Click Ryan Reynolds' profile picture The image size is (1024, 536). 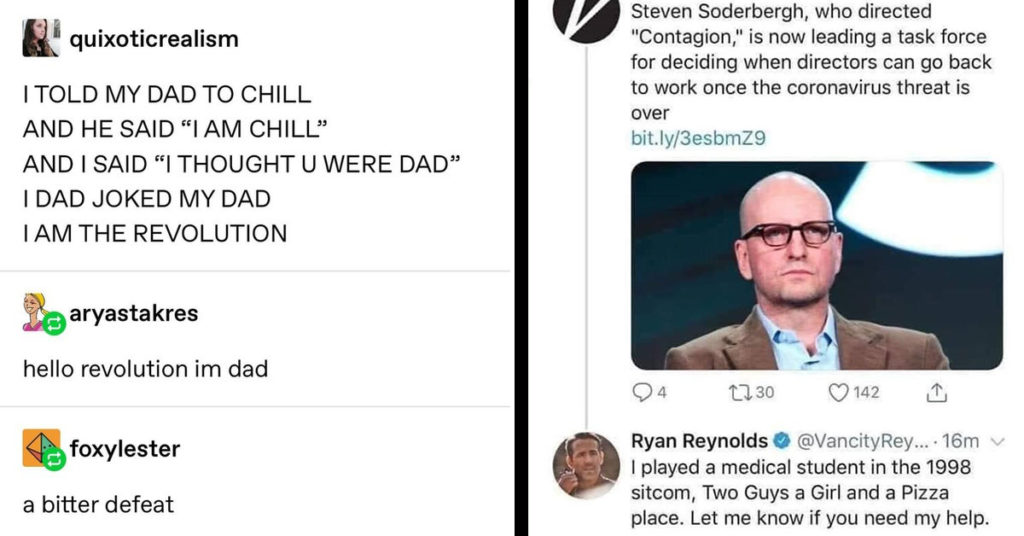(x=586, y=465)
